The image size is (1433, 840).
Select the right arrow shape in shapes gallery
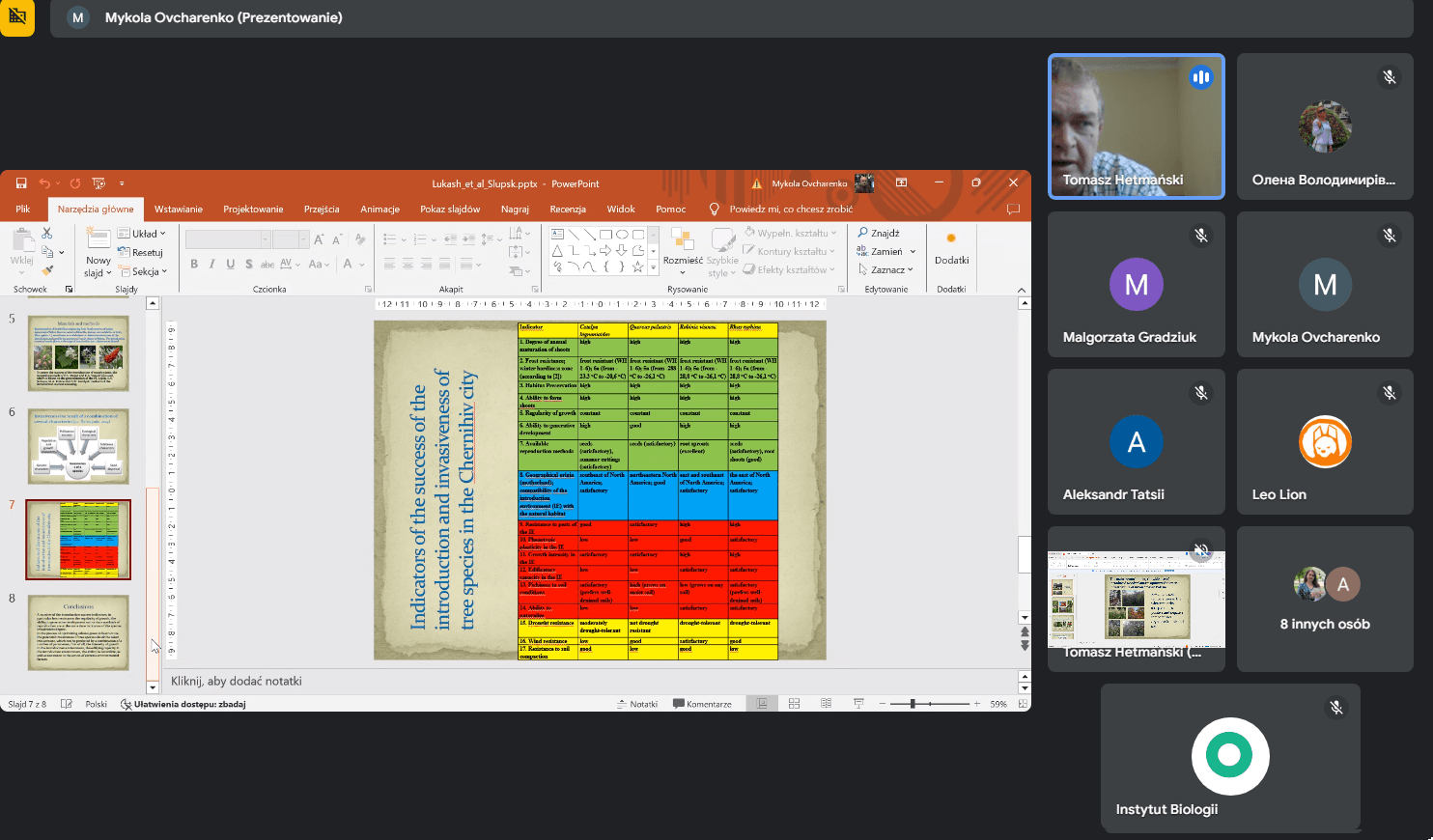pyautogui.click(x=605, y=250)
